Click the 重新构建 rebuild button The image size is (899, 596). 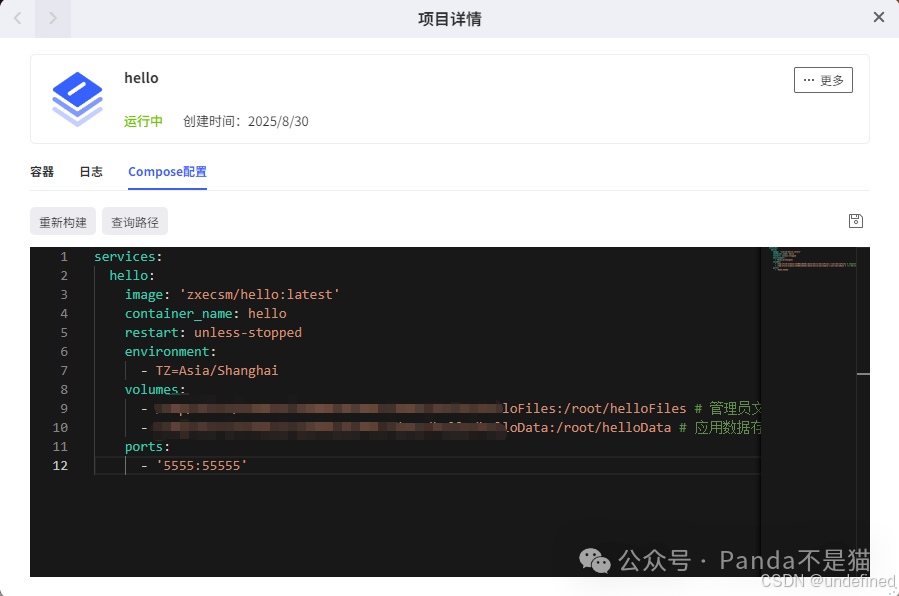pyautogui.click(x=62, y=222)
